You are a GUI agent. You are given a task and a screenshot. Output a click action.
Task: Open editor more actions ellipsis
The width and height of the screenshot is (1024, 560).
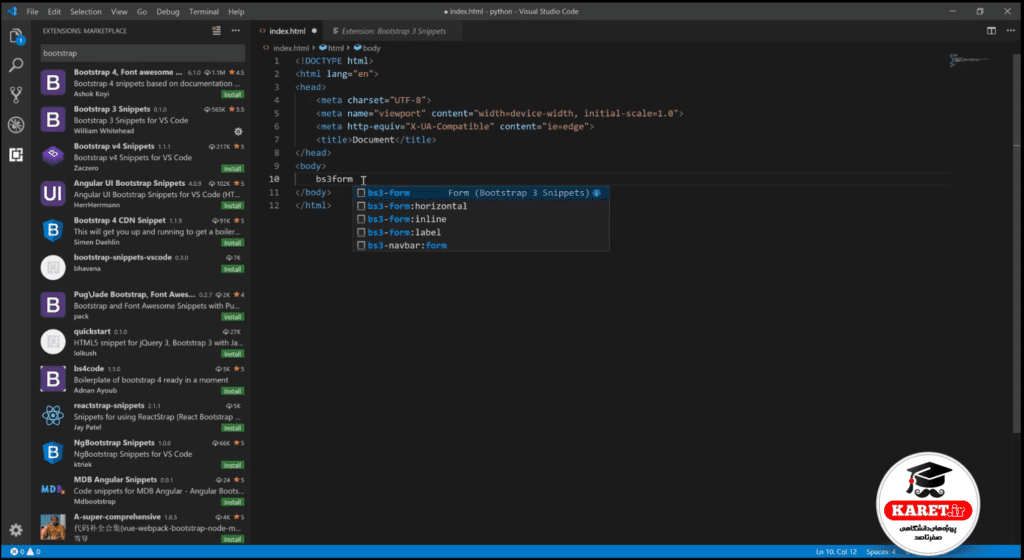tap(1010, 31)
